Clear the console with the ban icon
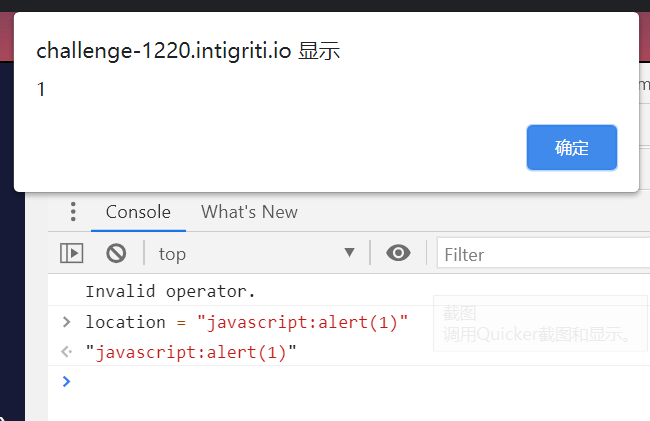650x421 pixels. [x=116, y=254]
